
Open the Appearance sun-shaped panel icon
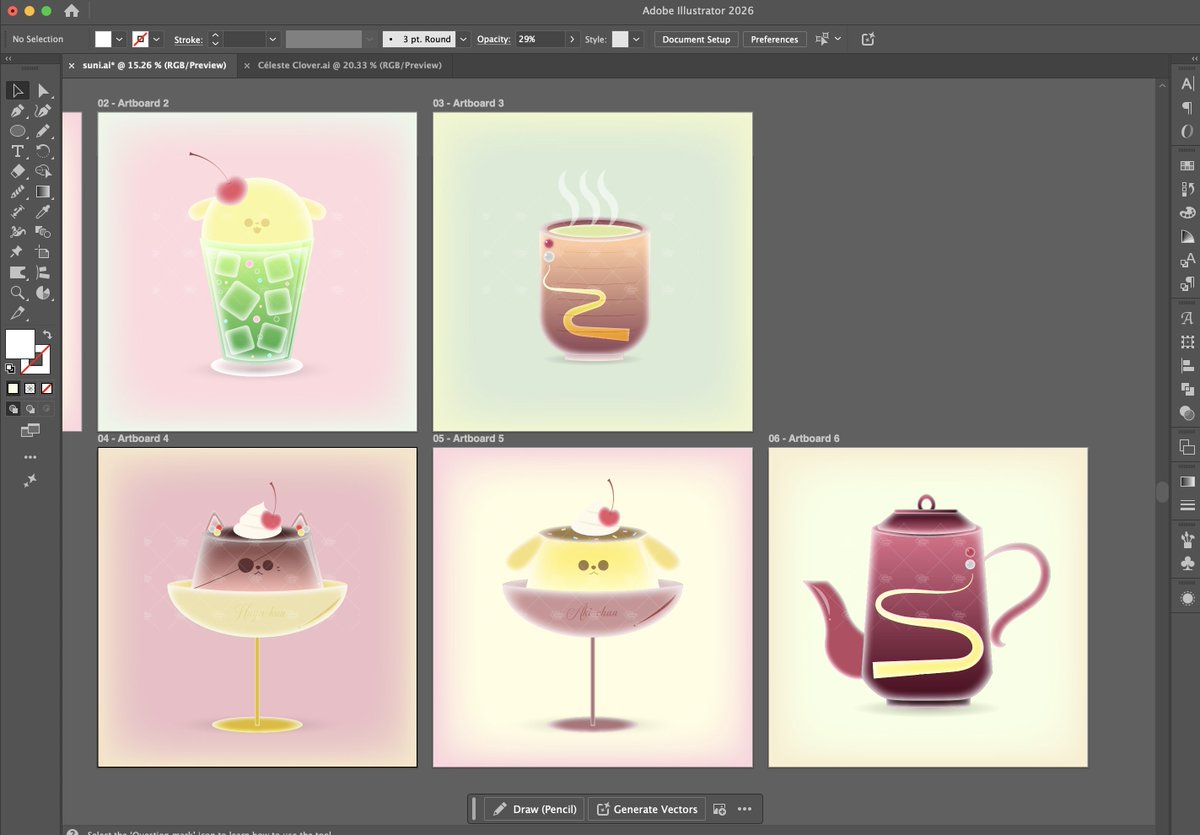point(1187,598)
